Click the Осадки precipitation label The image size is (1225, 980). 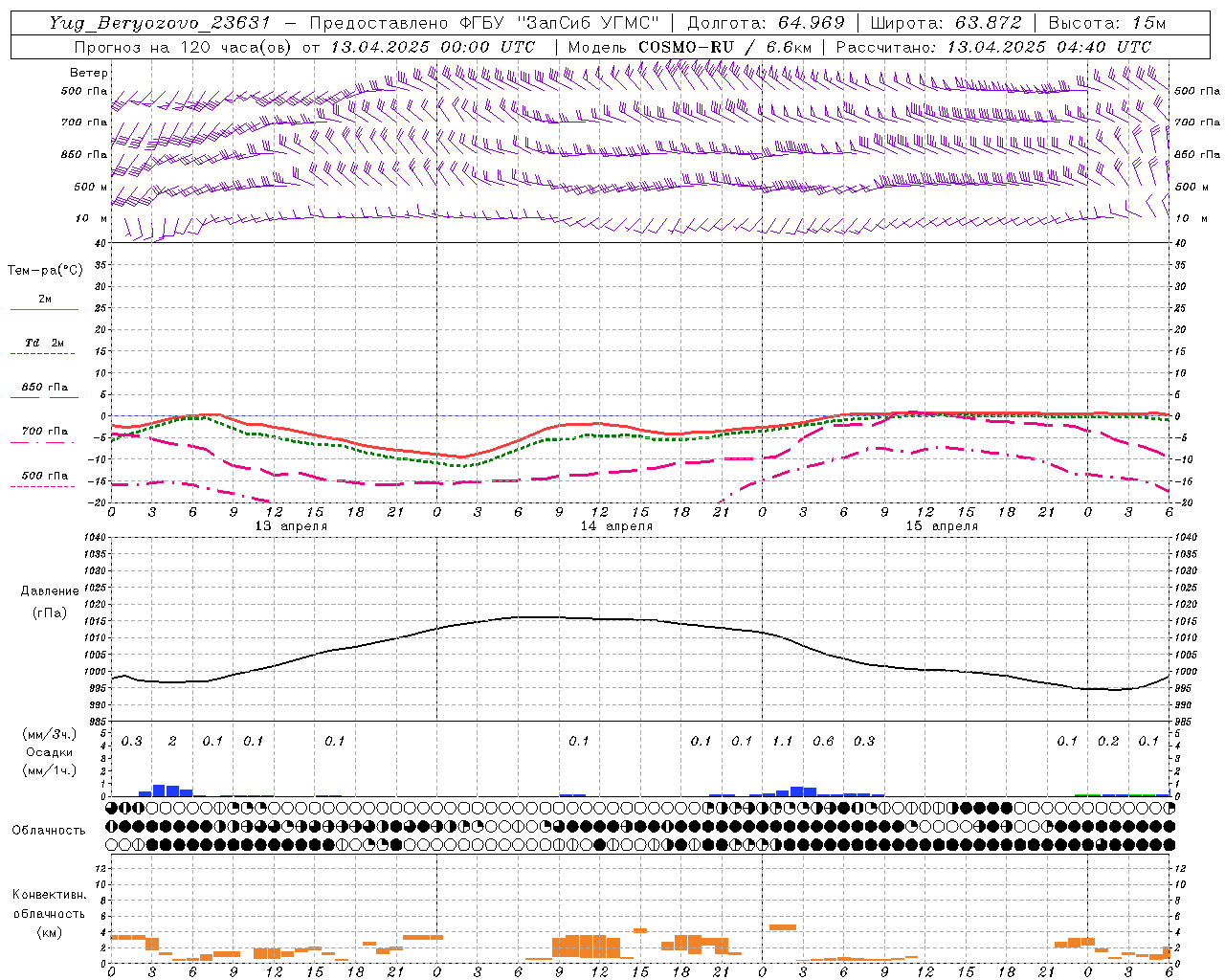tap(50, 752)
